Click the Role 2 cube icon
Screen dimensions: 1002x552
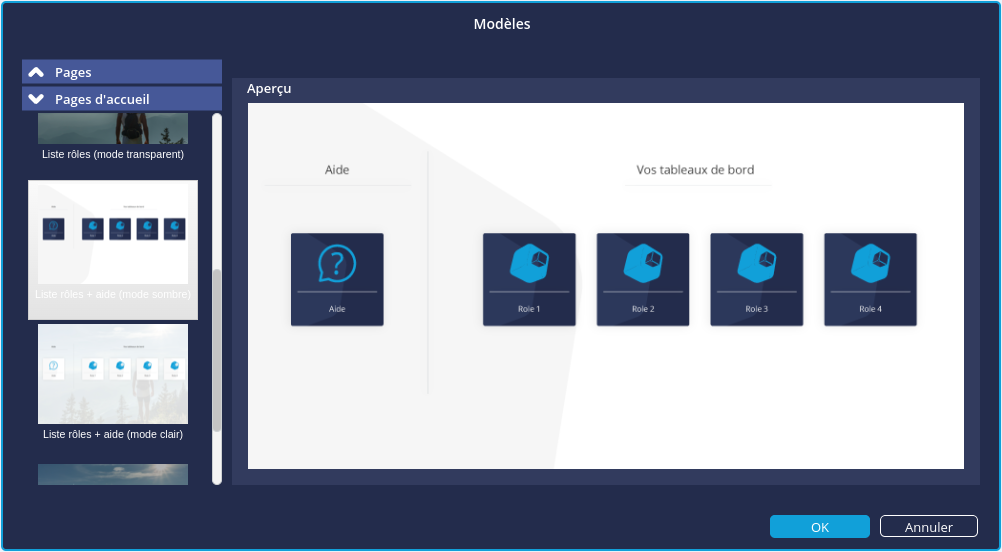tap(643, 263)
